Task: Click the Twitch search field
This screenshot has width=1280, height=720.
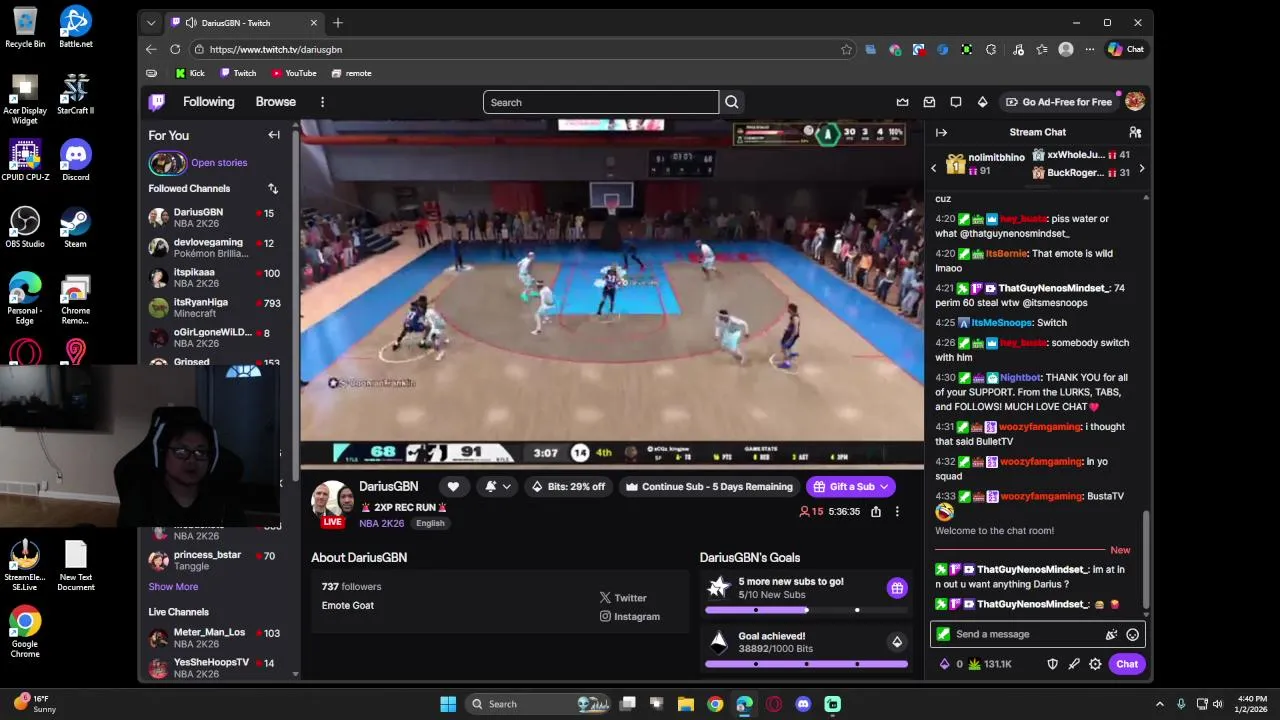Action: pyautogui.click(x=600, y=102)
